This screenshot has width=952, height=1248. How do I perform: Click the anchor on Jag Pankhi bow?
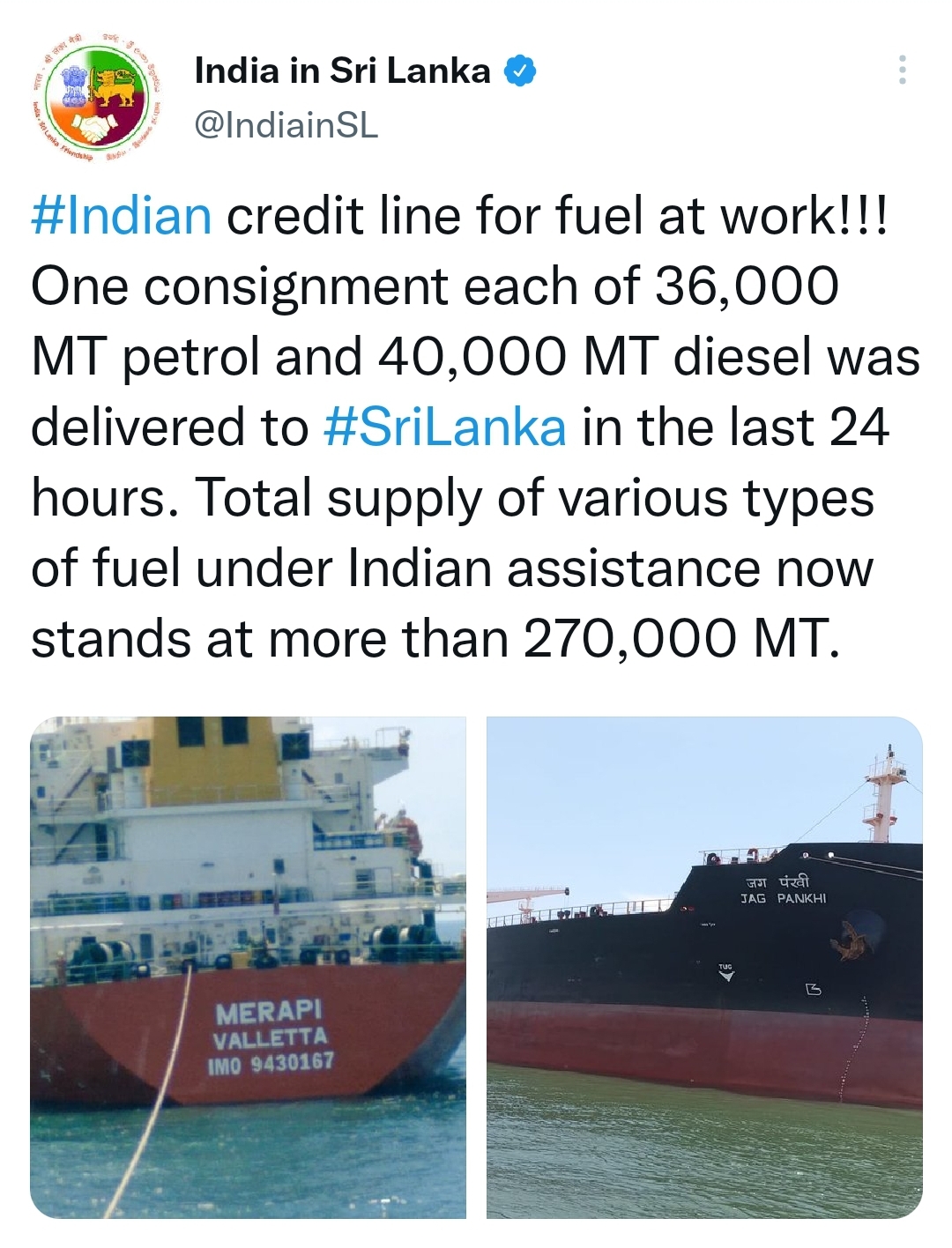point(851,940)
